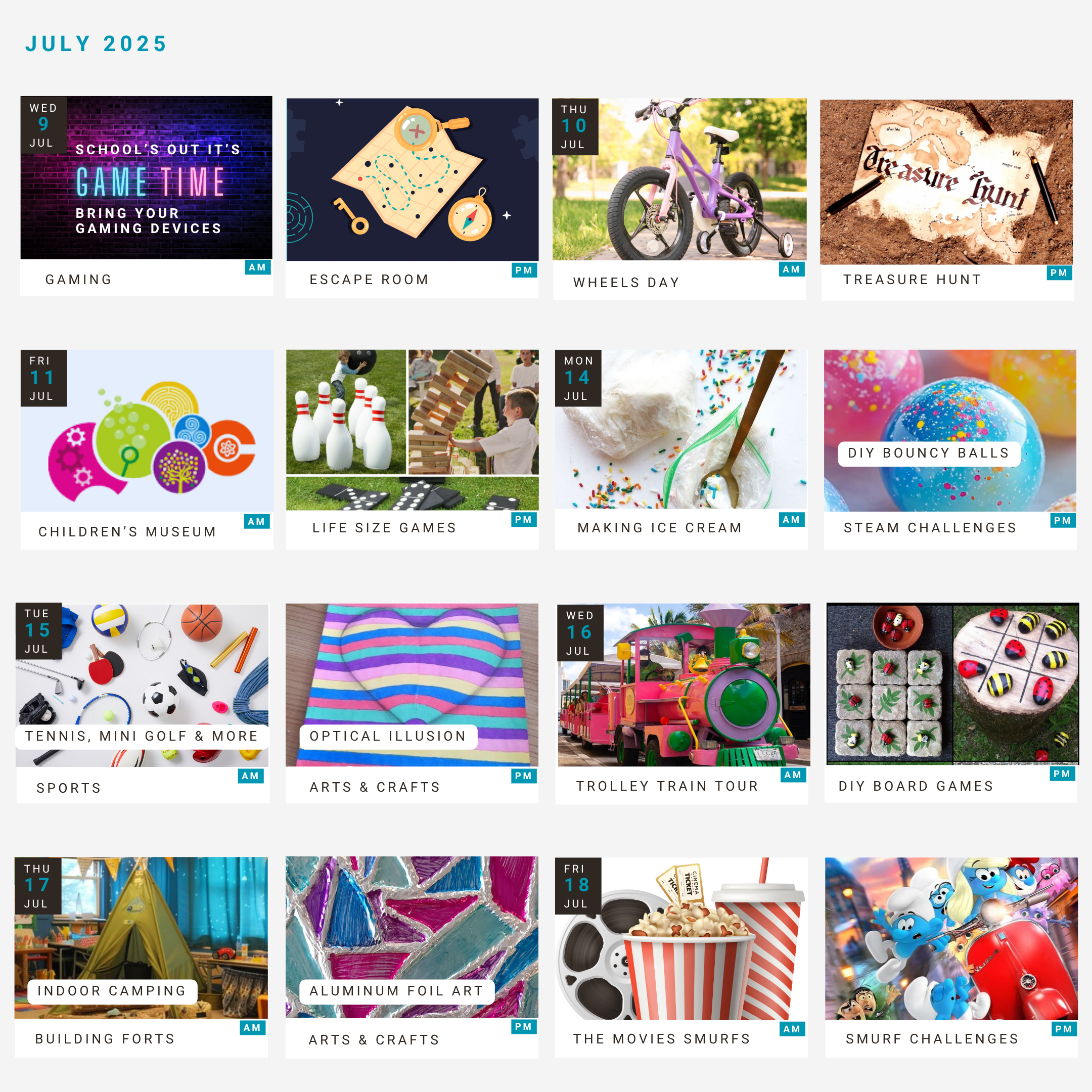Click the Aluminum Foil Art label

(x=397, y=991)
